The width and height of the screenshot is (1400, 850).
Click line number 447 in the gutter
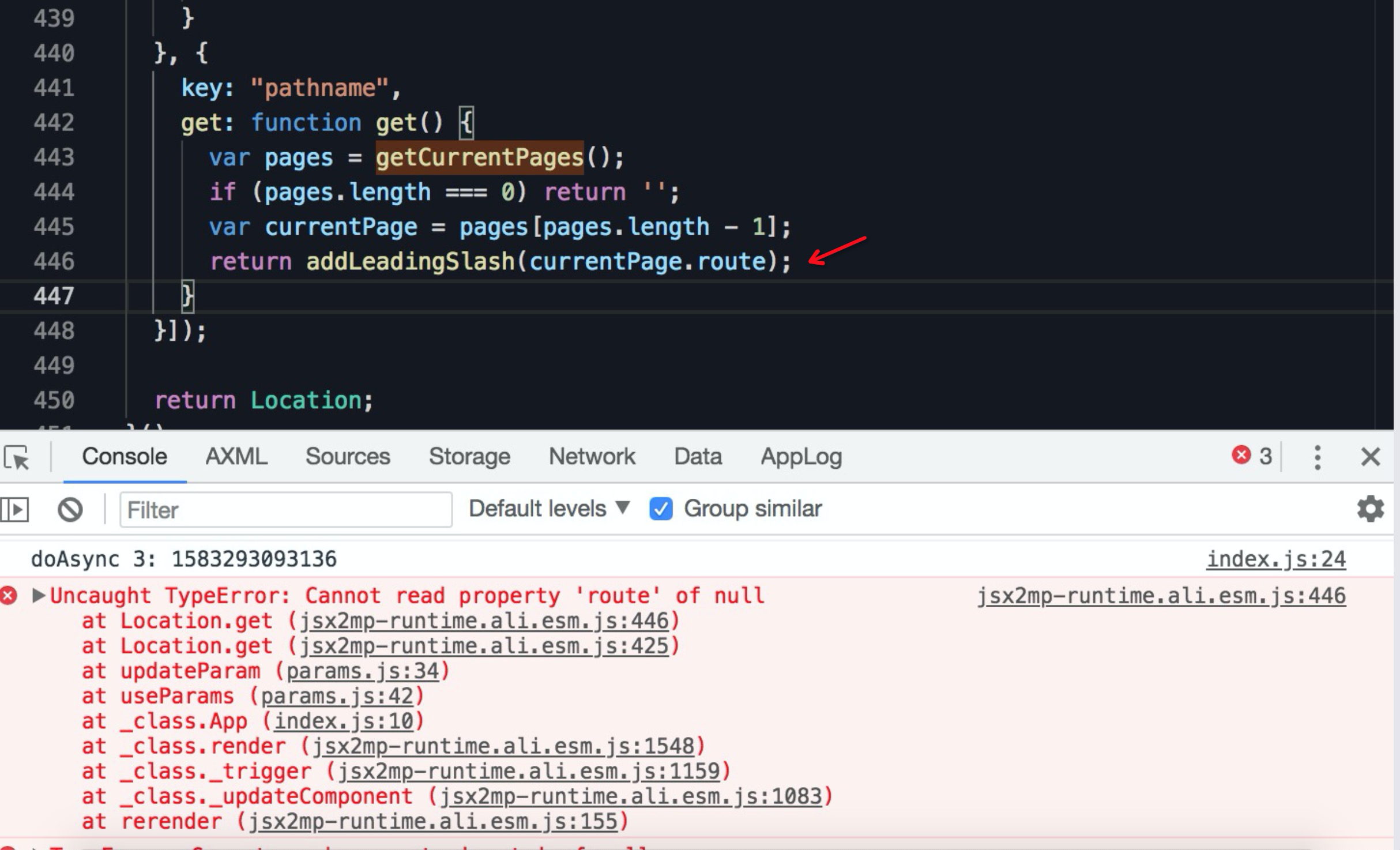[x=54, y=296]
